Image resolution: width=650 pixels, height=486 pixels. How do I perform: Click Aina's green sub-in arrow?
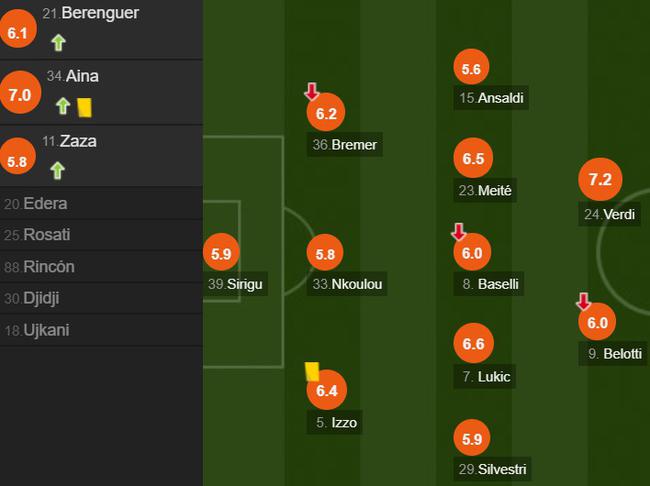coord(62,106)
